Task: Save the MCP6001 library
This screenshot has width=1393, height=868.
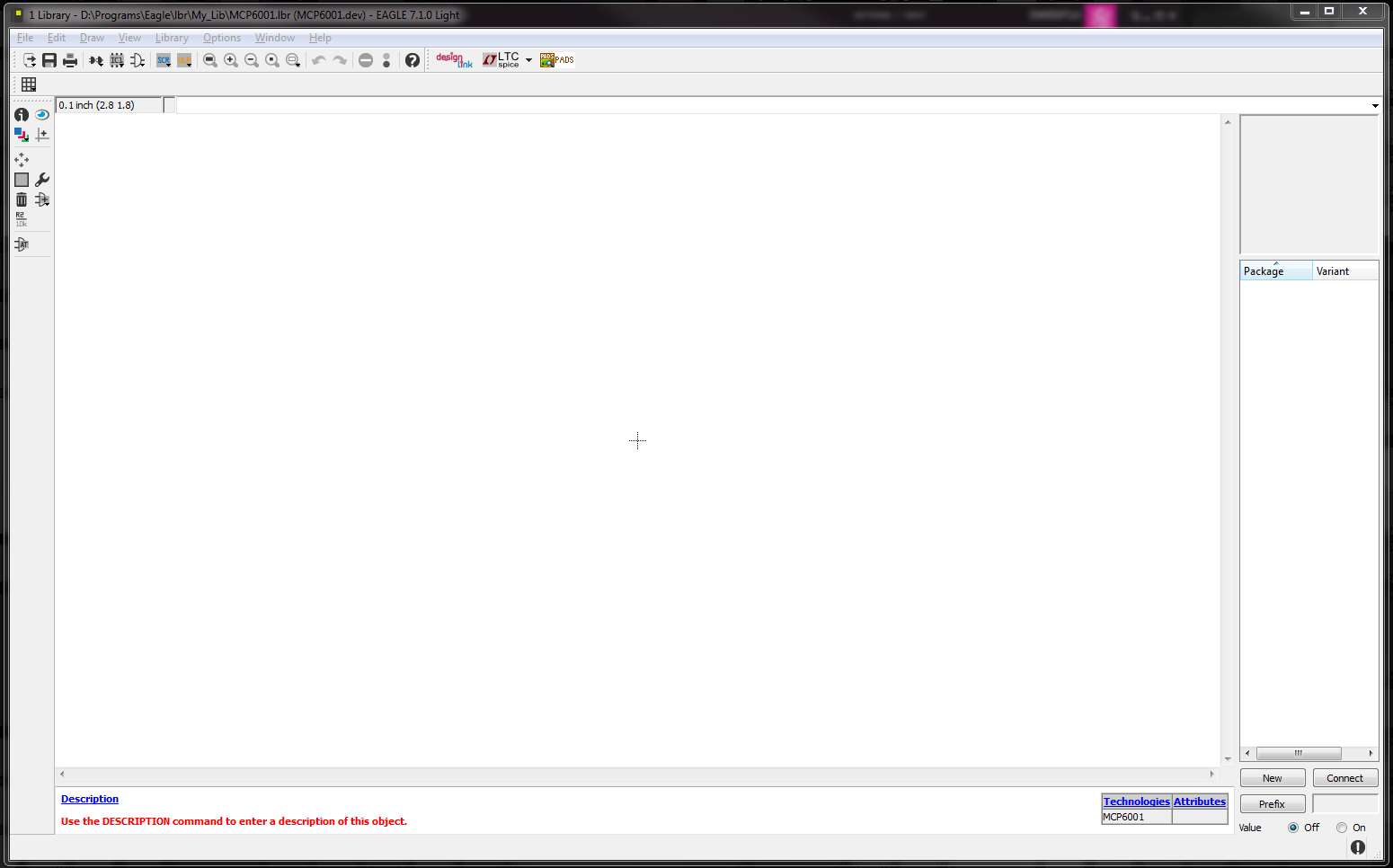Action: (49, 60)
